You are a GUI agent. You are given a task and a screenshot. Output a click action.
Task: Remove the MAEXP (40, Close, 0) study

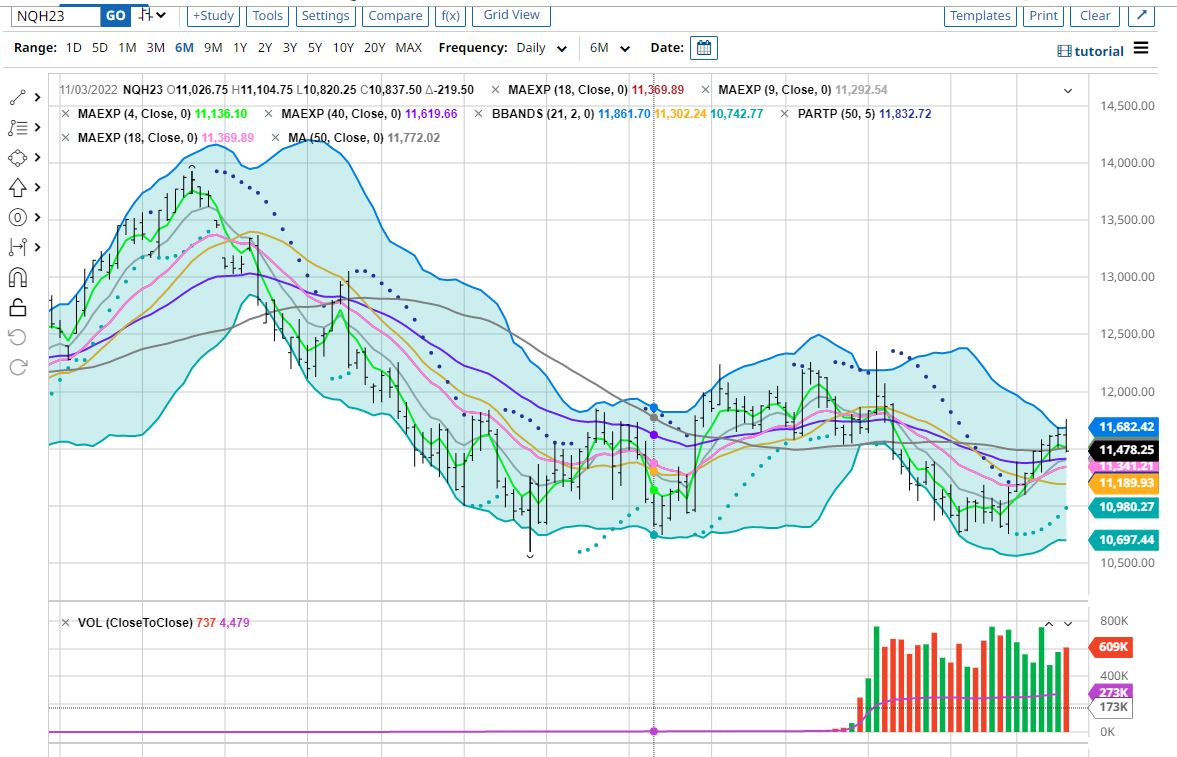coord(269,114)
